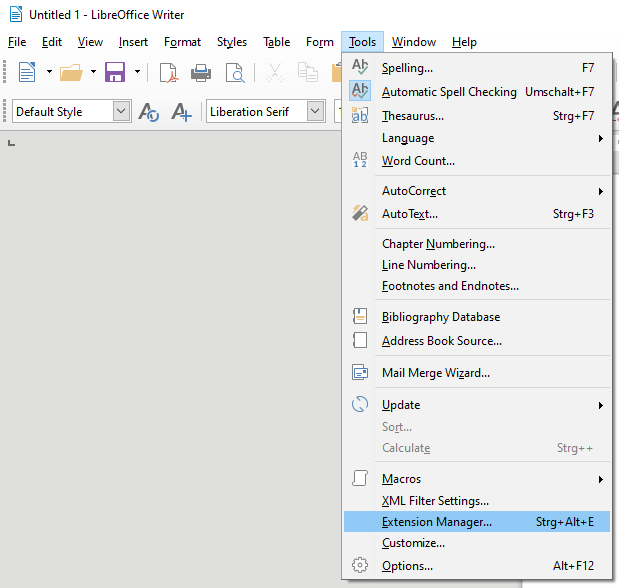Open the Mail Merge Wizard entry
This screenshot has height=588, width=619.
point(435,373)
